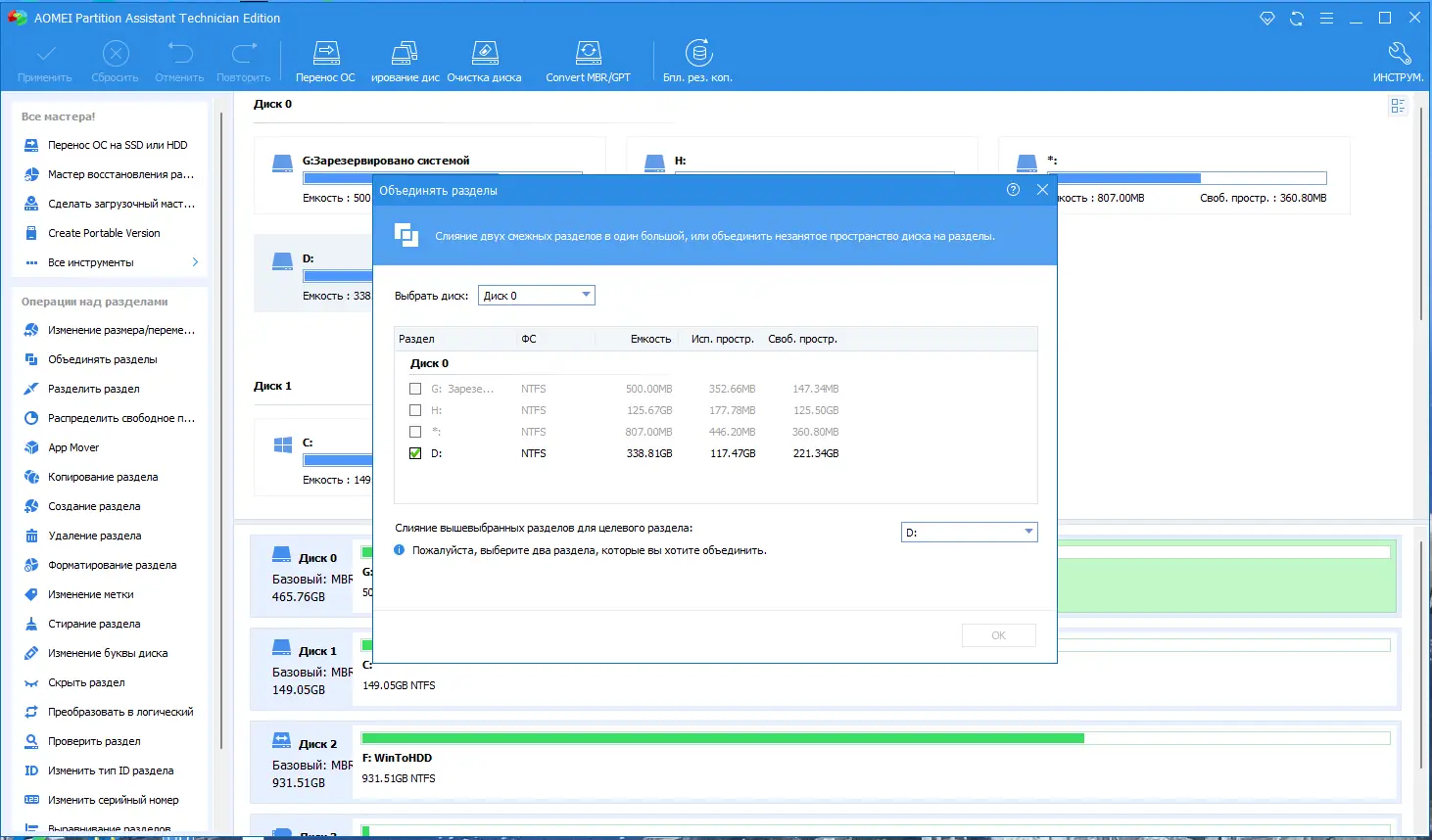
Task: Select Изменение буквы диска
Action: (110, 653)
